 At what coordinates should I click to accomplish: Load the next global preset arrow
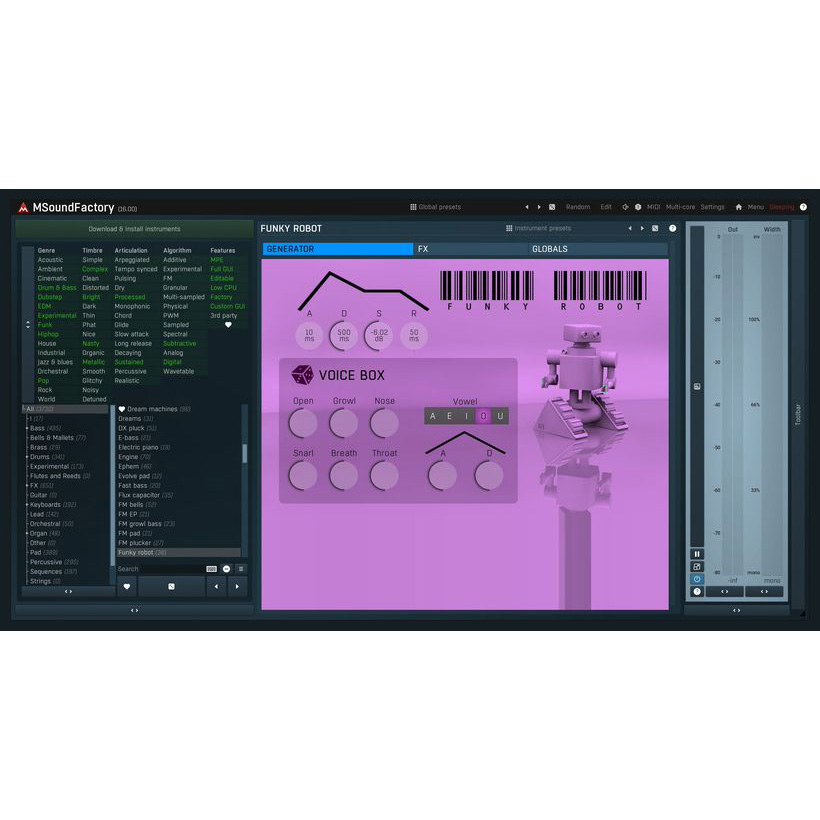point(539,207)
